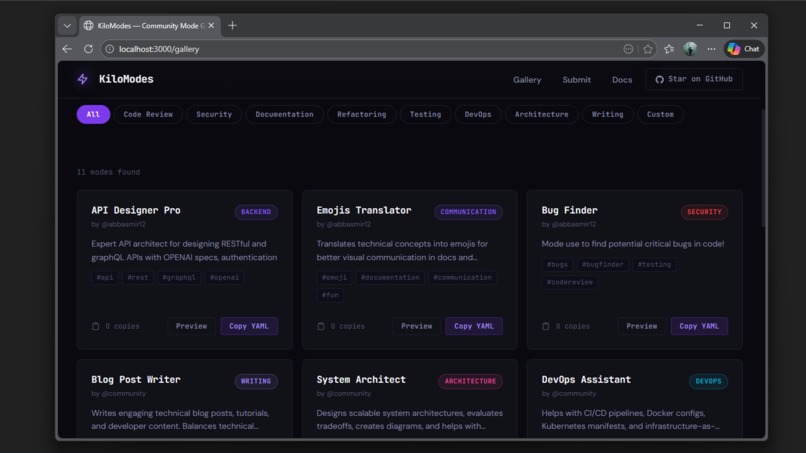Click the #bugfinder tag

tap(602, 265)
